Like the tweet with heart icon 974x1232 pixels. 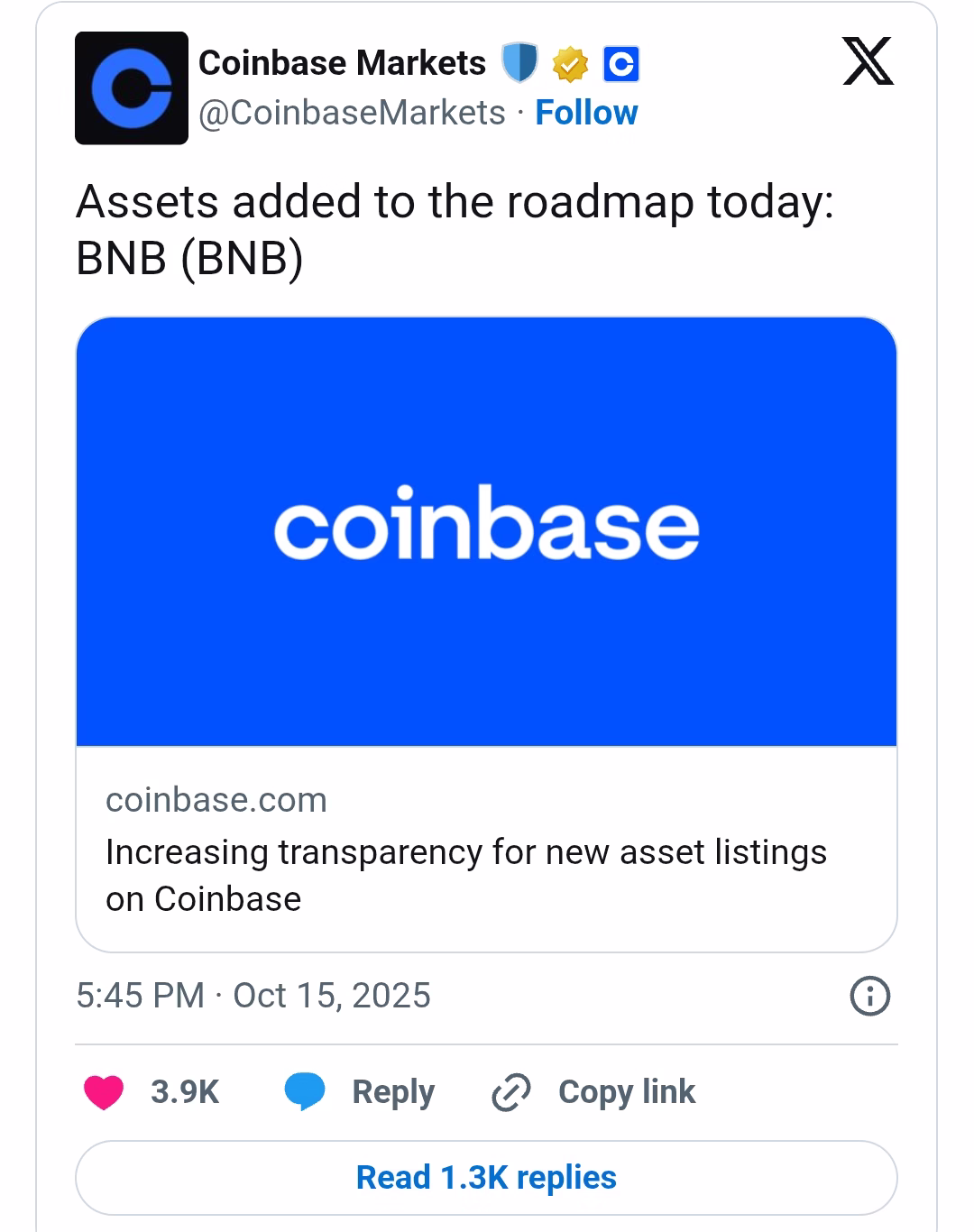(104, 1091)
